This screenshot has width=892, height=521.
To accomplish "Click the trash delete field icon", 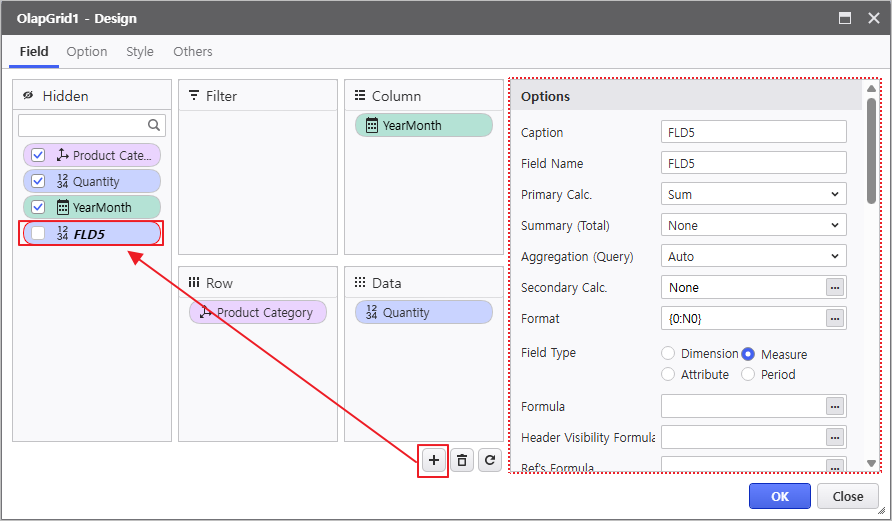I will (461, 460).
